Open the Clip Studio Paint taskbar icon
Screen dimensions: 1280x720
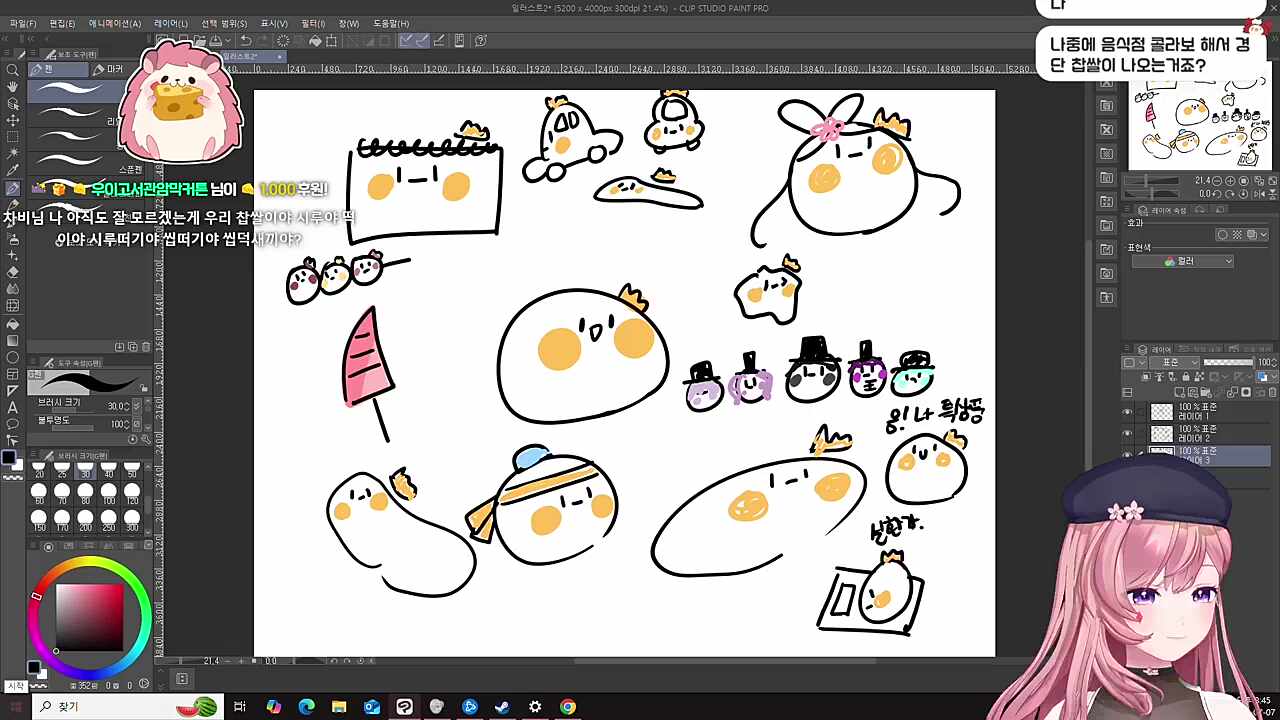coord(404,707)
